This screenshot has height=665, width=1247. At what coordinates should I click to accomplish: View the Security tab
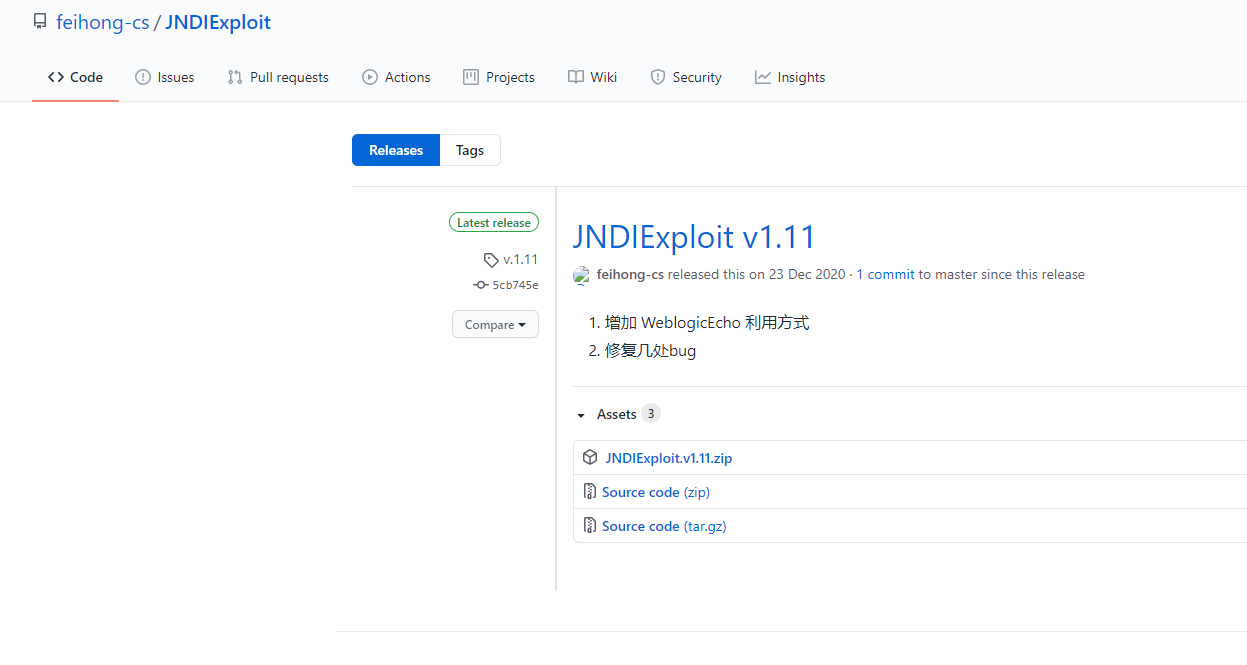point(686,77)
